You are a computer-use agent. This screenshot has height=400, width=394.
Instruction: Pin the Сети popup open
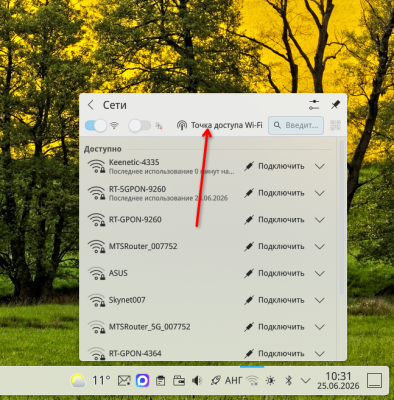tap(335, 105)
